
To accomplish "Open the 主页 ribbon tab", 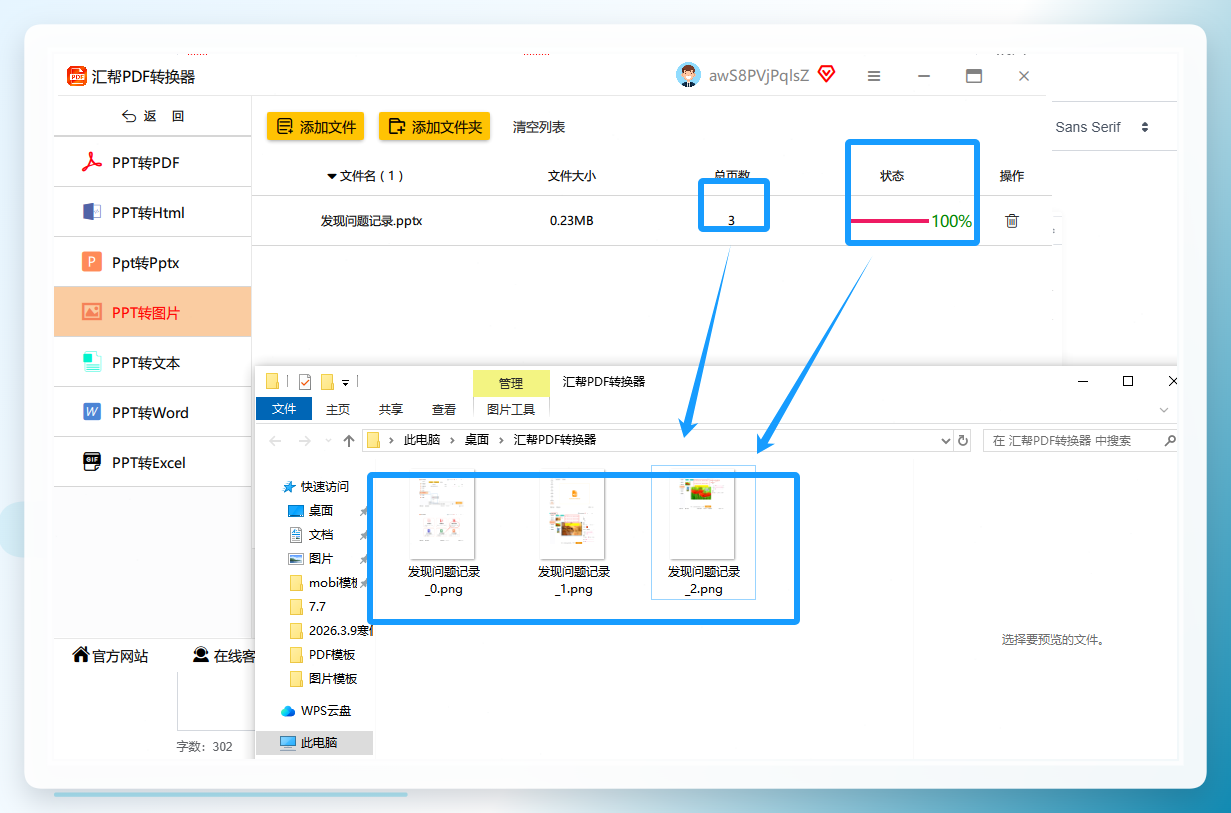I will pyautogui.click(x=338, y=409).
